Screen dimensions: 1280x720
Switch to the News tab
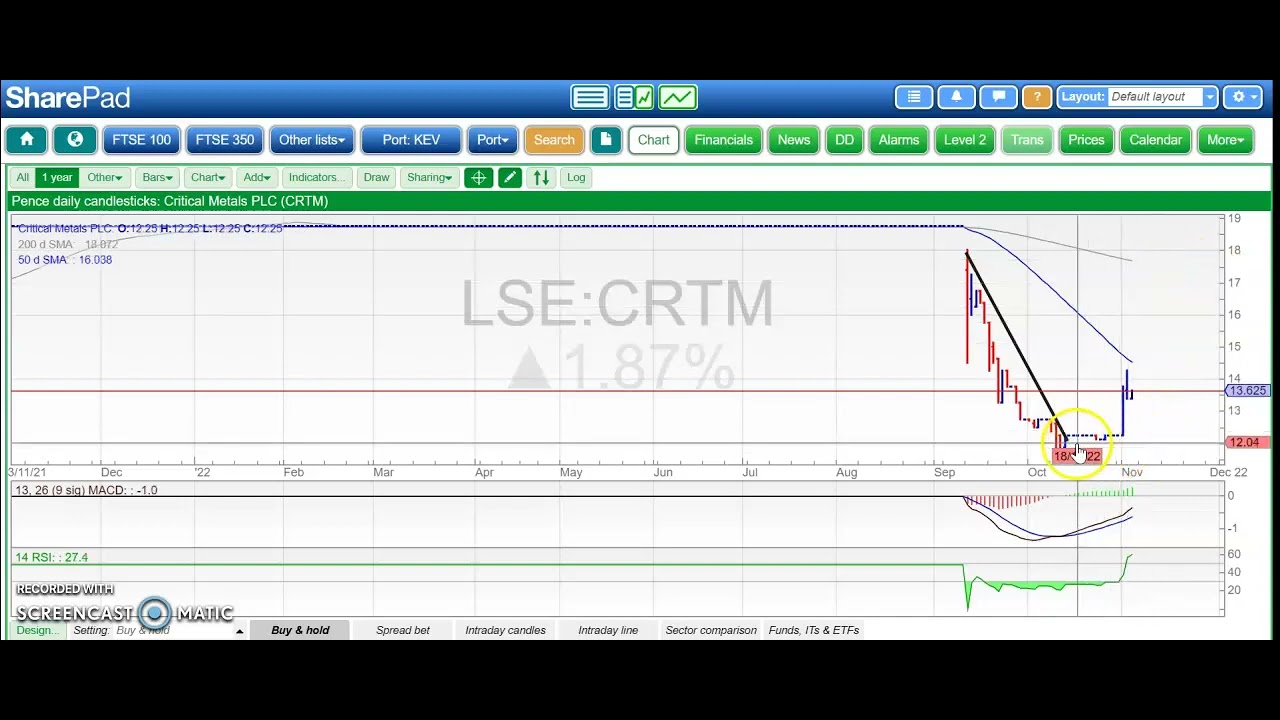[x=794, y=140]
